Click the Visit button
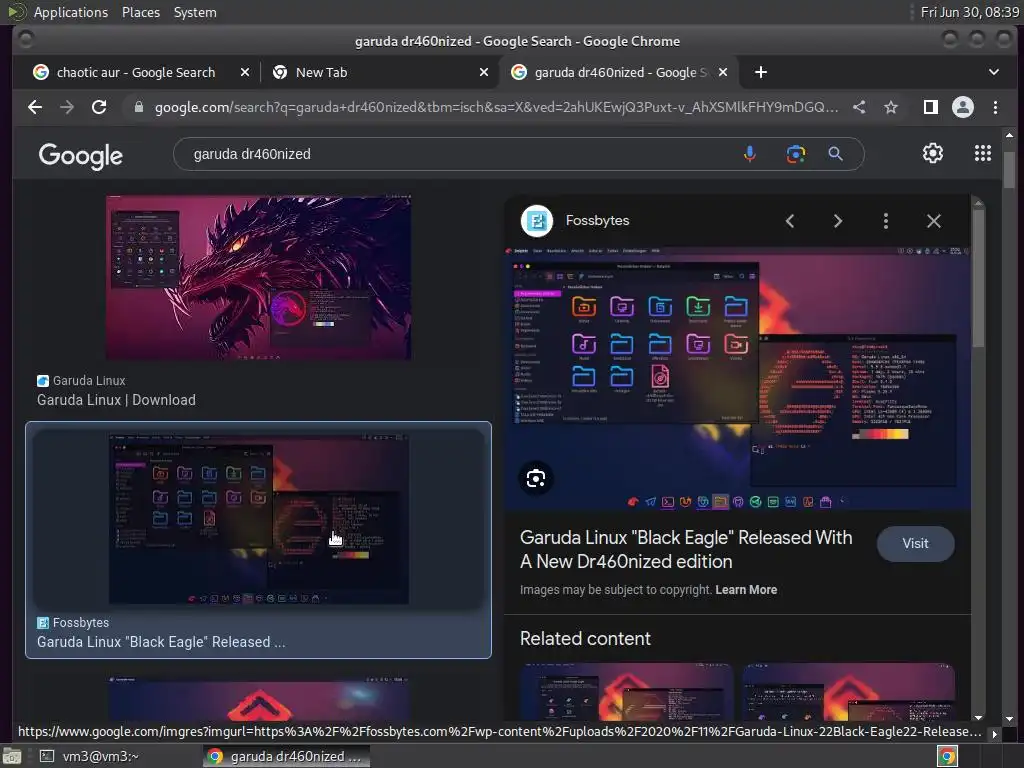The image size is (1024, 768). click(915, 543)
